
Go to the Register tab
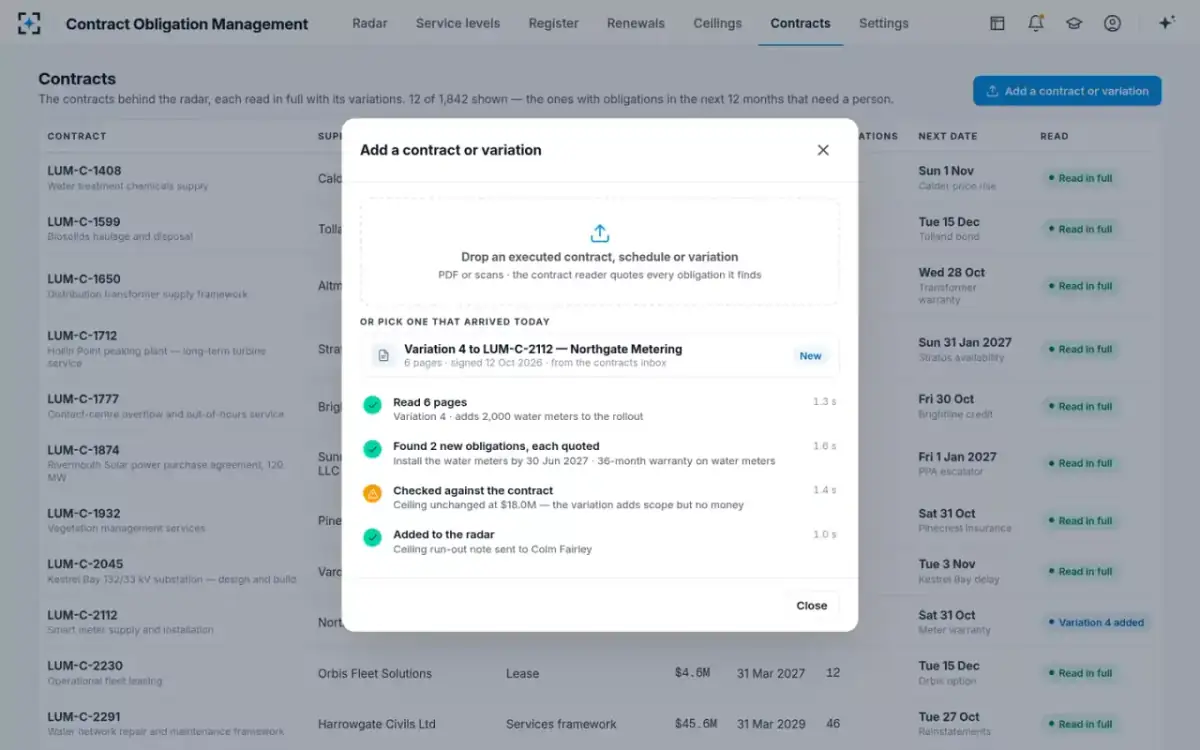pos(553,23)
